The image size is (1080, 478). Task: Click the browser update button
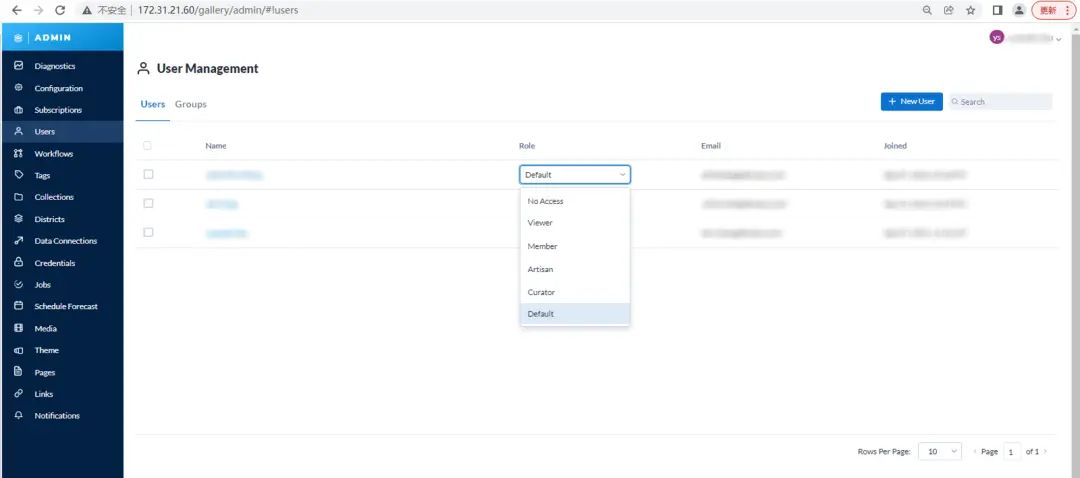point(1053,10)
